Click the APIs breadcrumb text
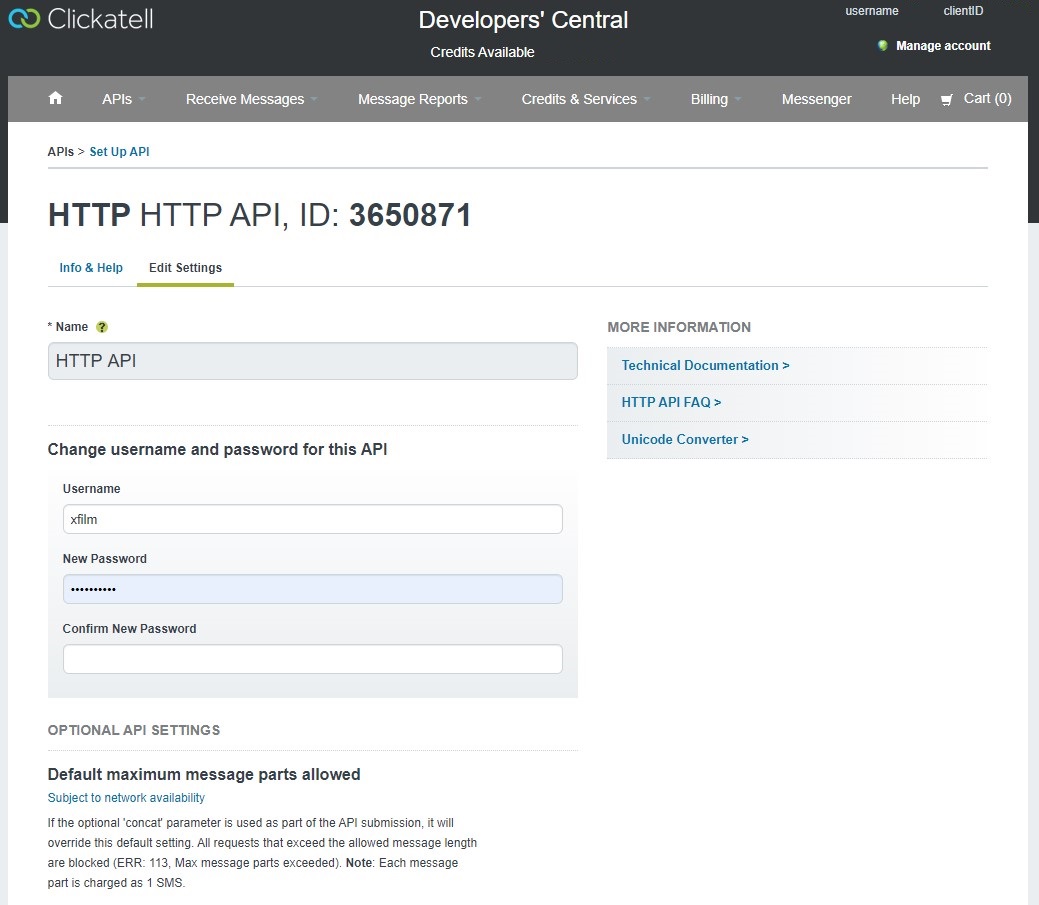The height and width of the screenshot is (905, 1039). [x=60, y=152]
